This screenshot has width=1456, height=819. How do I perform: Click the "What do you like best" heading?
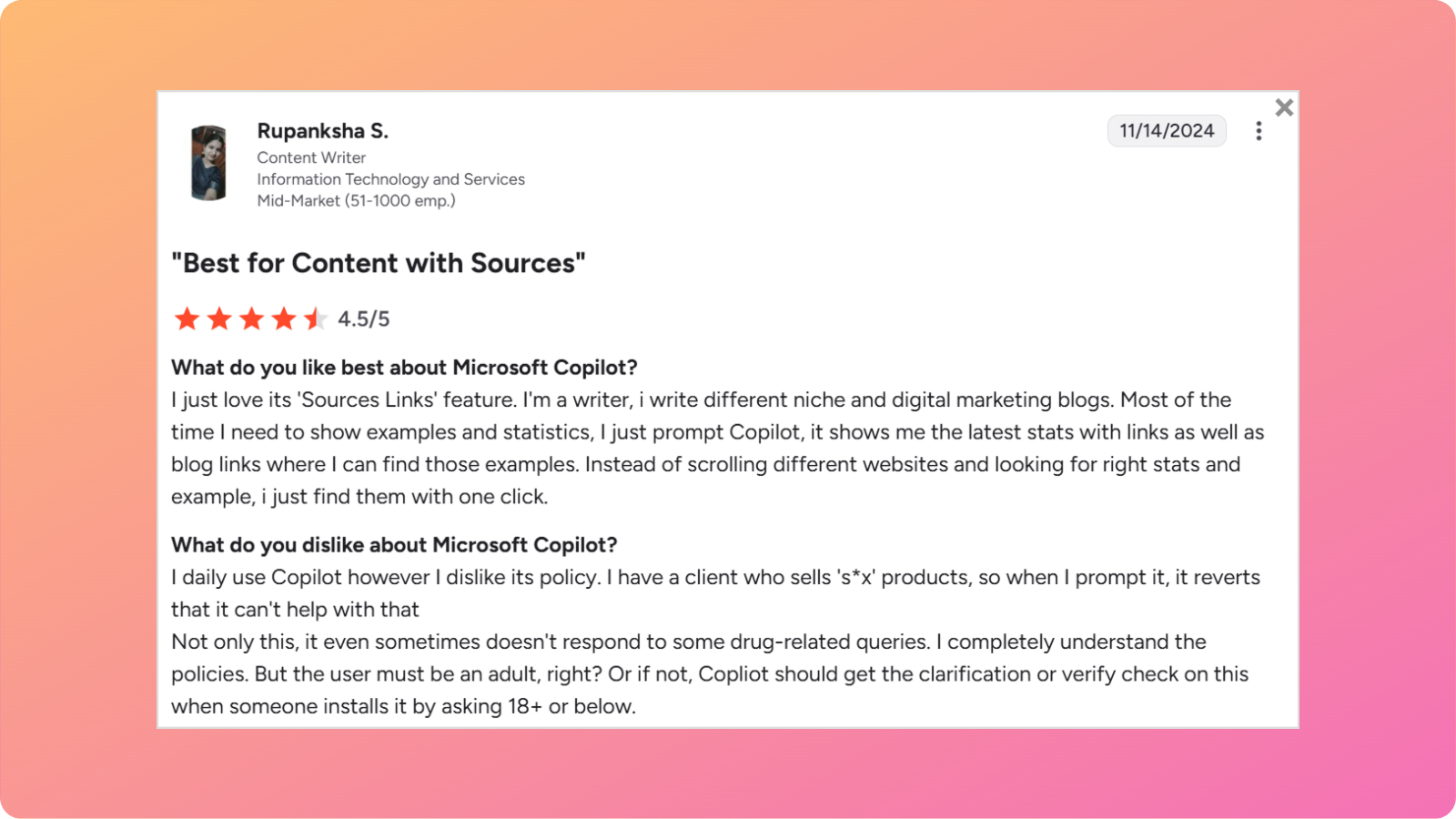(x=404, y=368)
